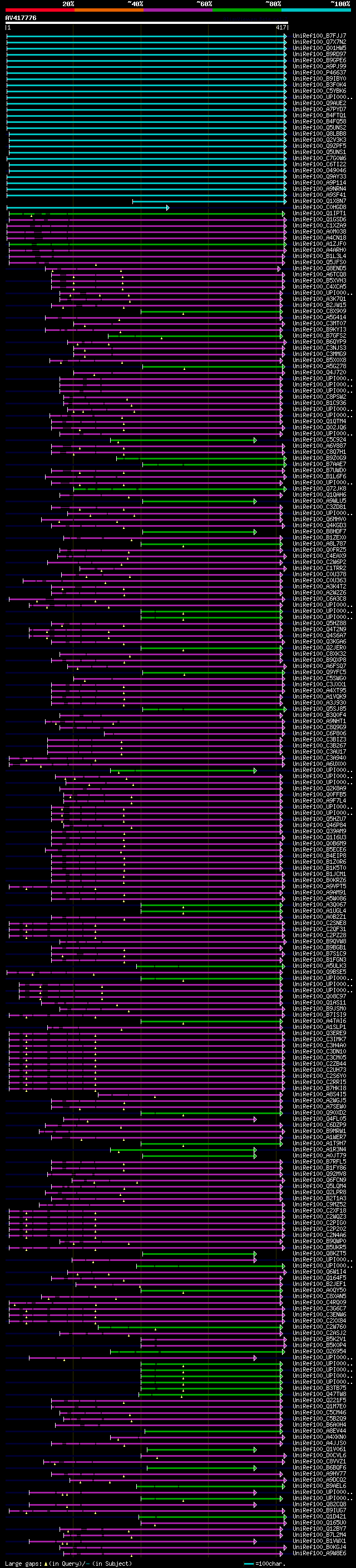Open the UniRef100_Q8LB88 entry
The width and height of the screenshot is (356, 1568).
point(319,133)
